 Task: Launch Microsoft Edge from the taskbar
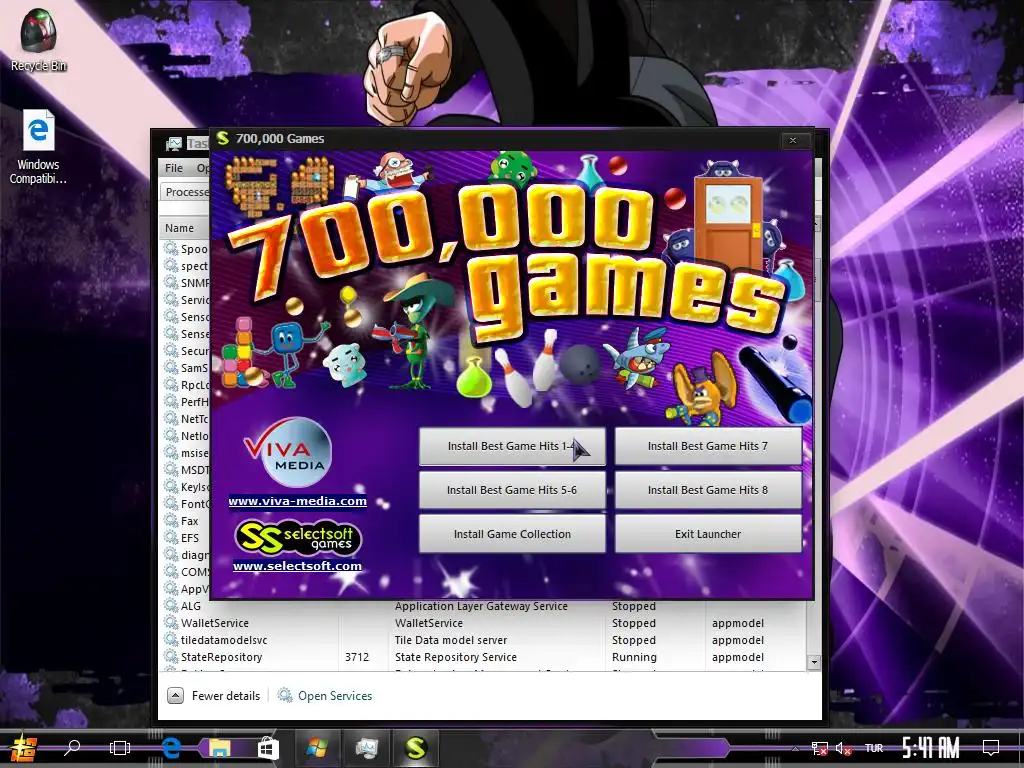tap(171, 747)
